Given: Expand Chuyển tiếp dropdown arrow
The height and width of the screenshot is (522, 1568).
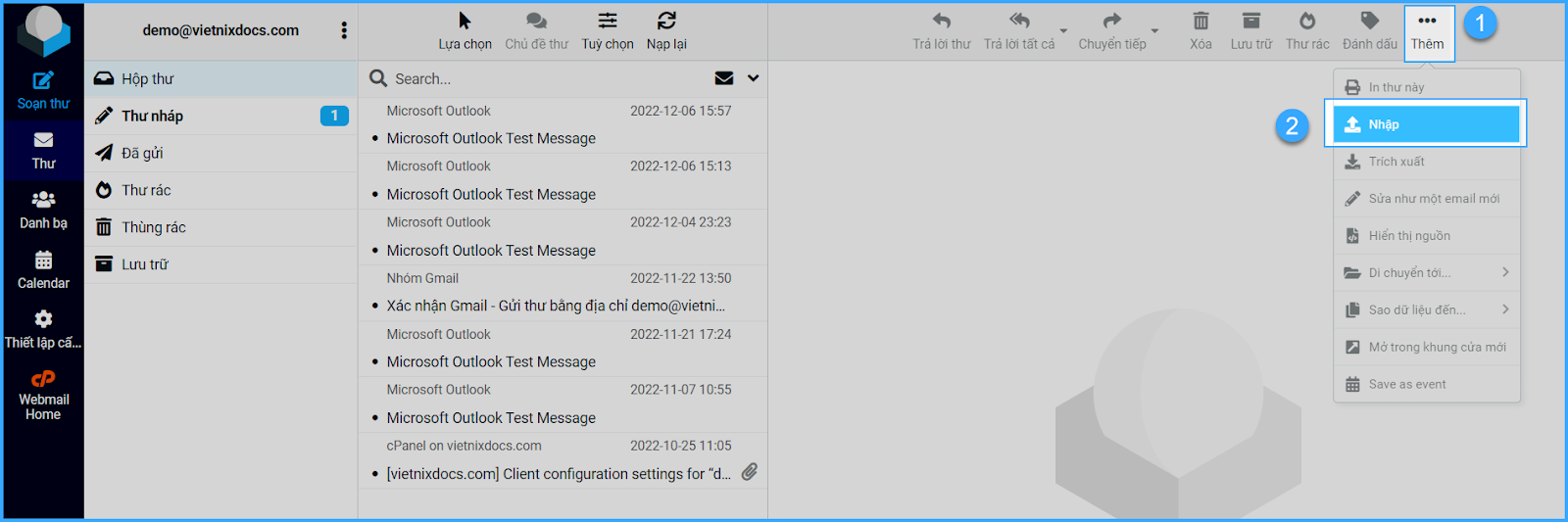Looking at the screenshot, I should click(1154, 31).
